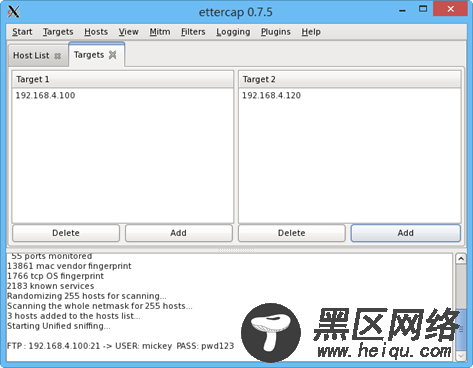Maximize the ettercap window
The image size is (473, 368).
coord(423,9)
